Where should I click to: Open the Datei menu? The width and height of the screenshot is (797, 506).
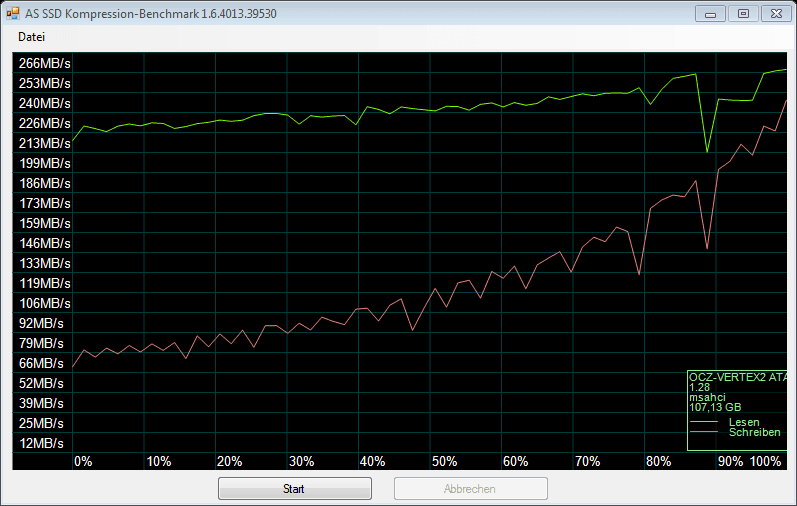point(32,37)
